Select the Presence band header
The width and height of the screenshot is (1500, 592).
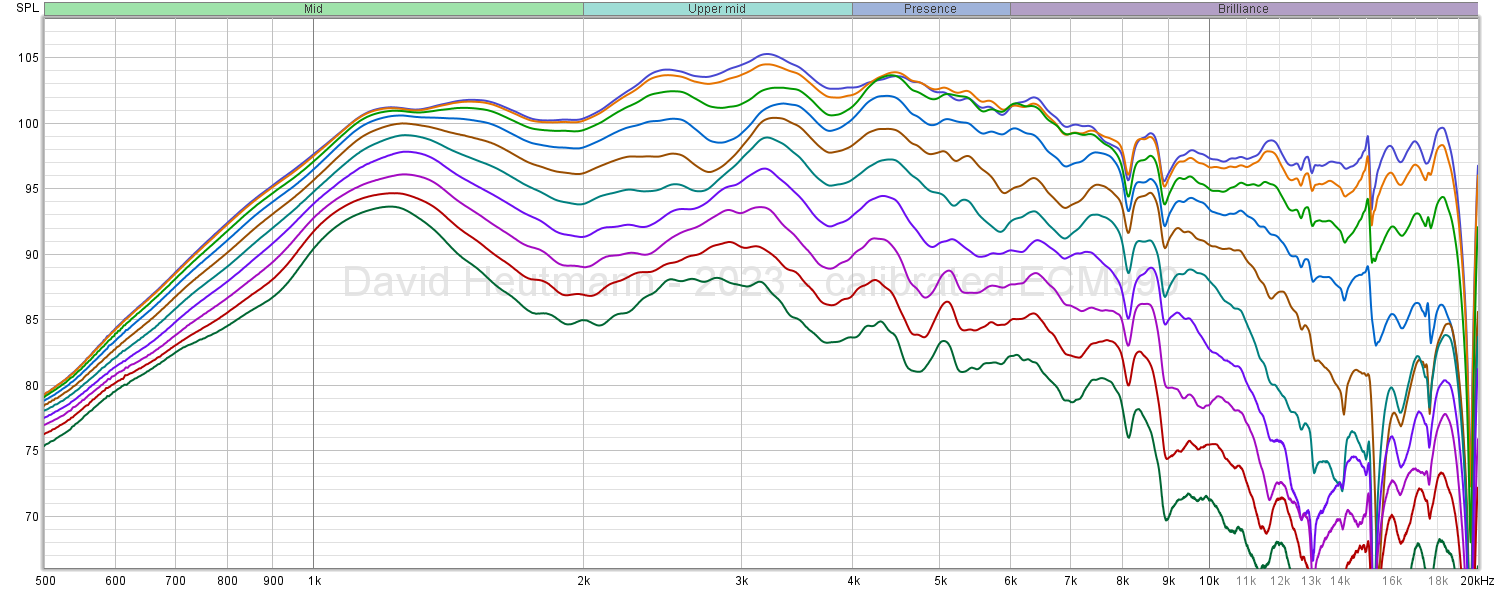pos(930,9)
